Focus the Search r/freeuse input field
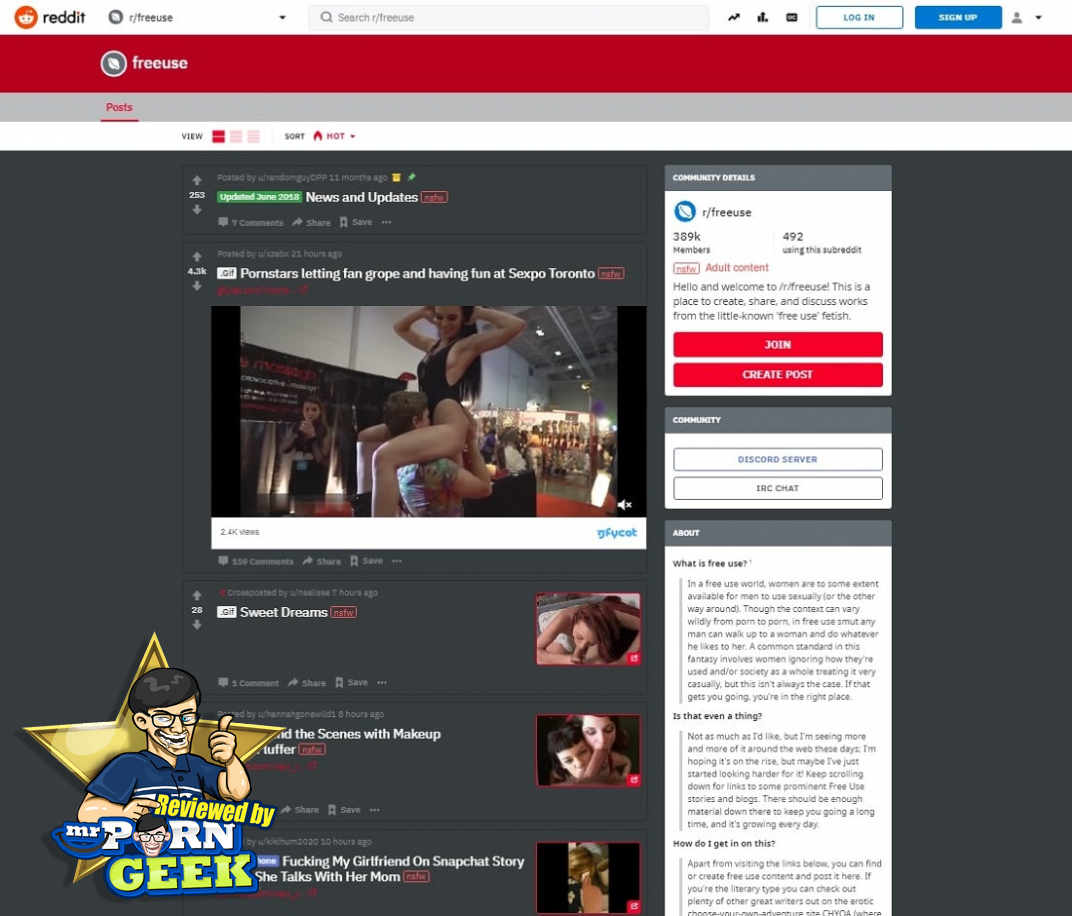 click(510, 17)
